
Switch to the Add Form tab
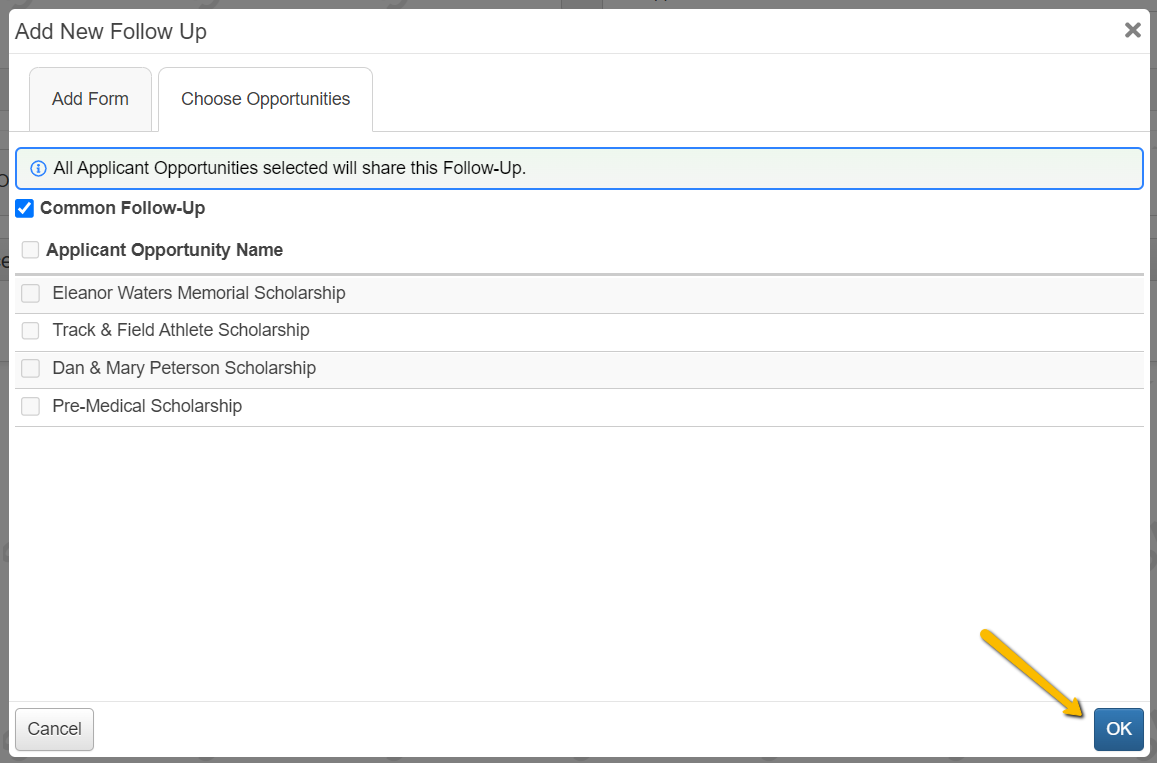[x=90, y=99]
